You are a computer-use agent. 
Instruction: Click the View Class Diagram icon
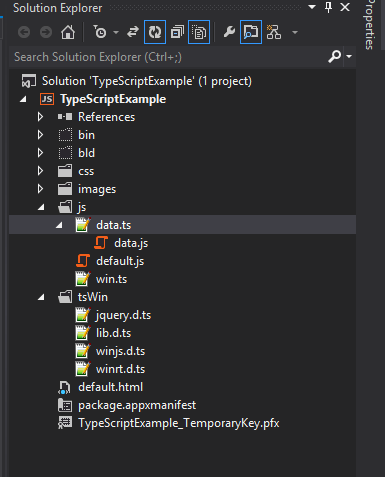coord(274,32)
